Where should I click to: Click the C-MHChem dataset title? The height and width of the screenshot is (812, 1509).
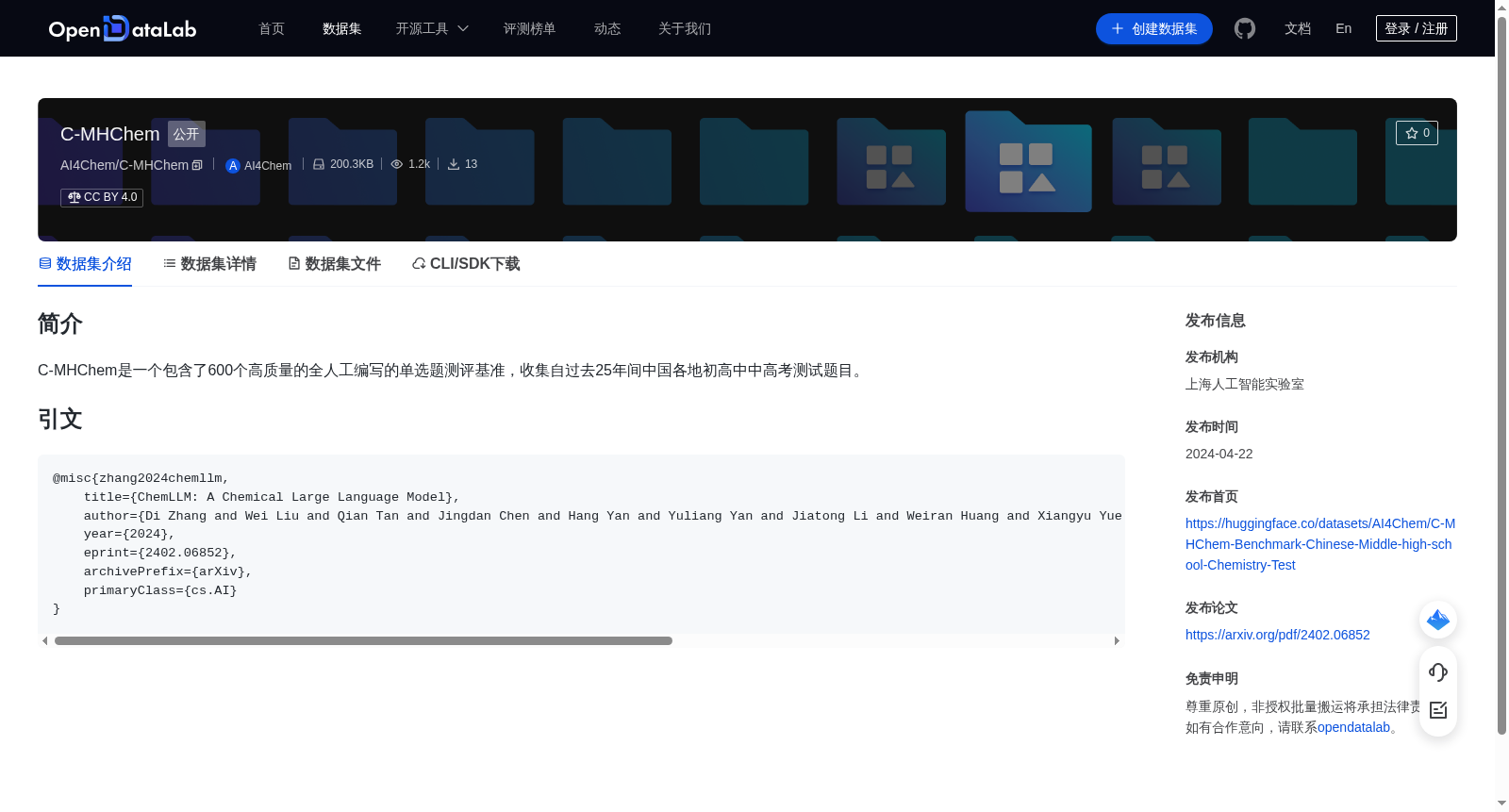point(110,134)
